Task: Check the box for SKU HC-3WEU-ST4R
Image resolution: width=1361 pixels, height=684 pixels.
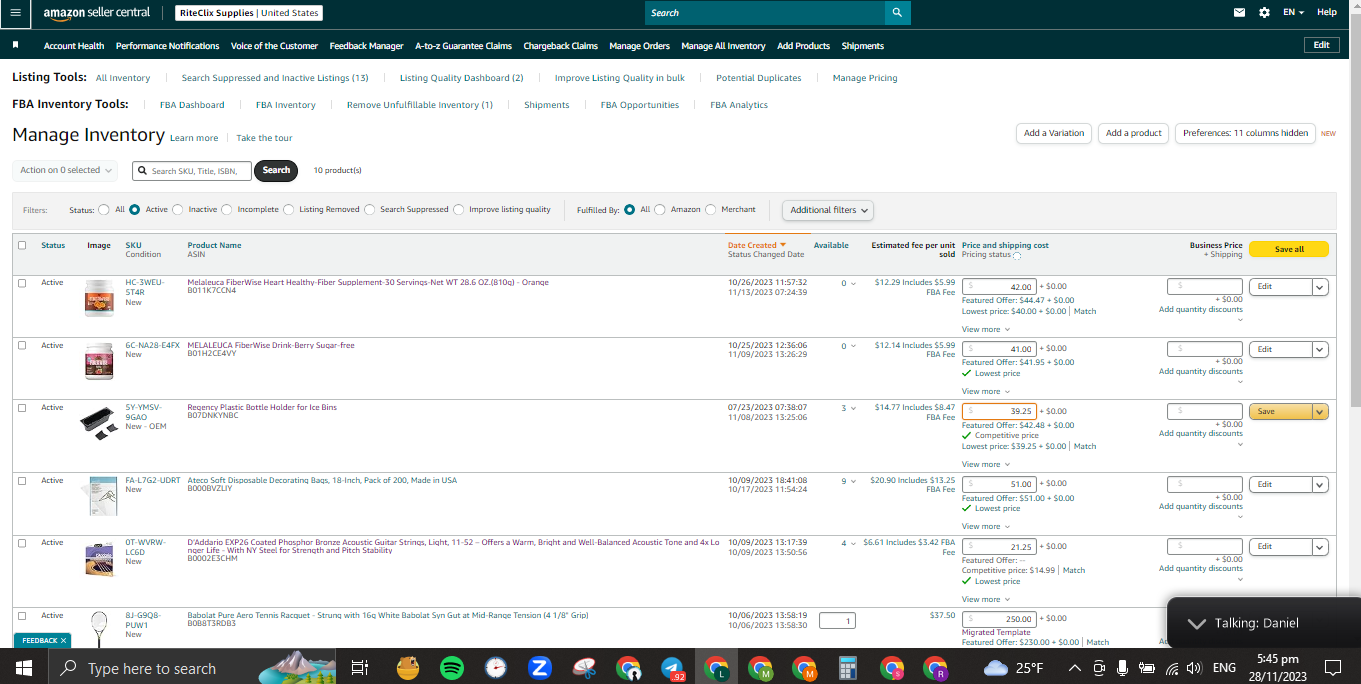Action: tap(22, 283)
